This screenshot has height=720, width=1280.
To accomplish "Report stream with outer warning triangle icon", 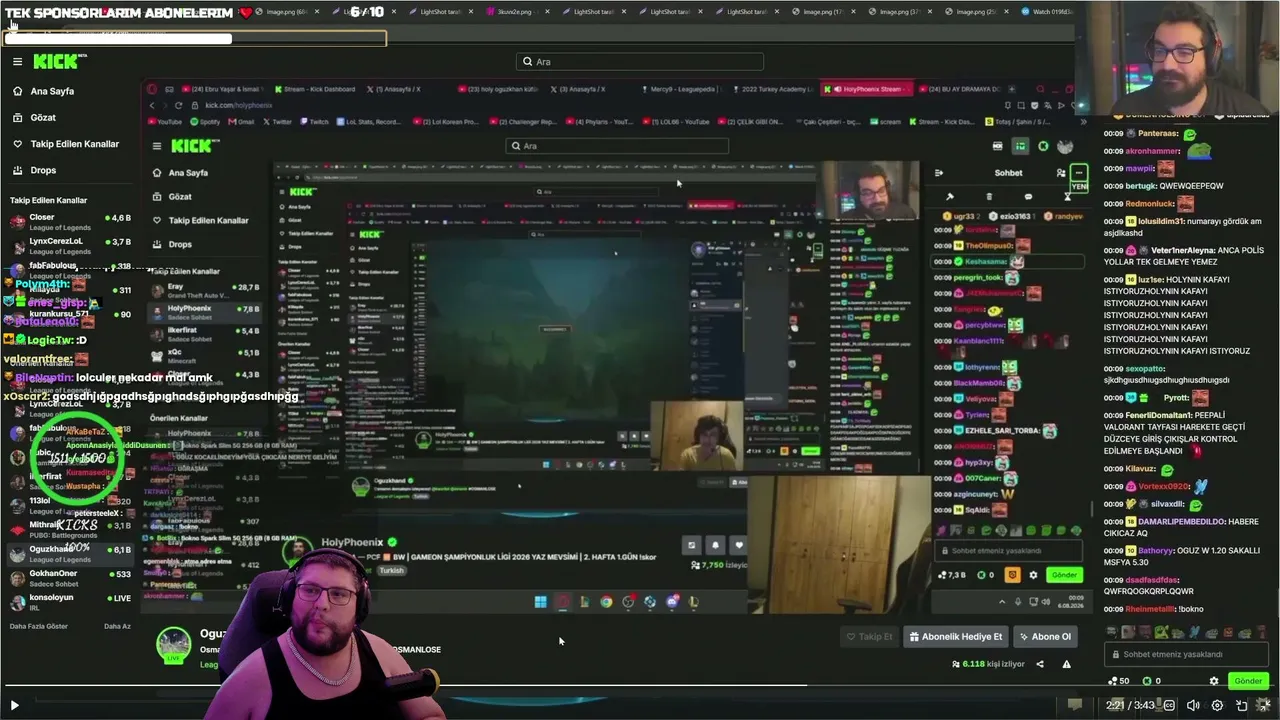I will point(1066,664).
